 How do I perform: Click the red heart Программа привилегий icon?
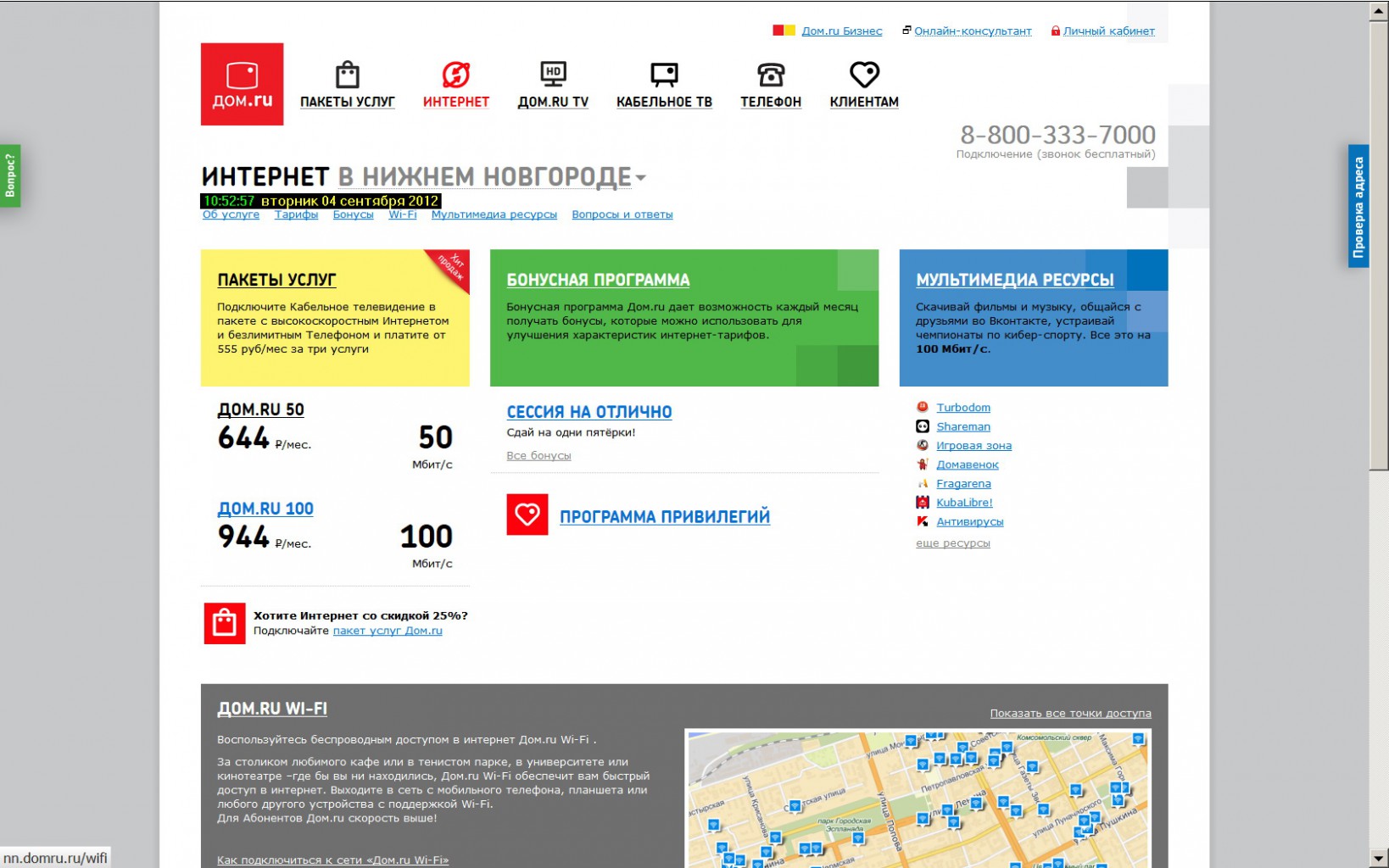(x=527, y=515)
